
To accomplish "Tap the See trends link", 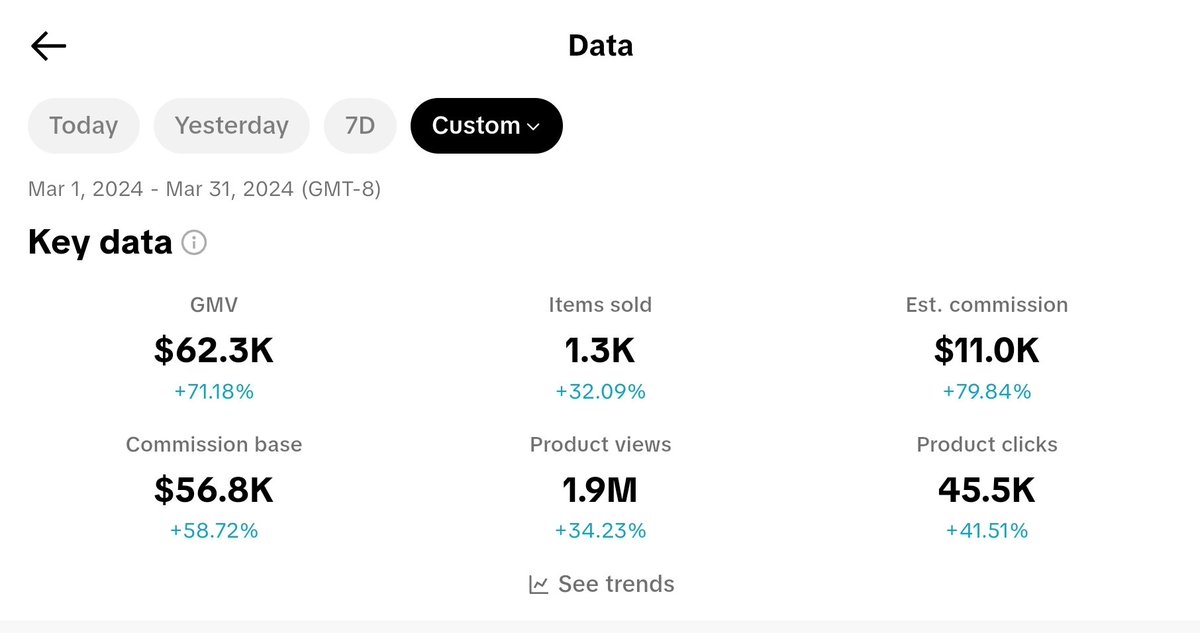I will pyautogui.click(x=602, y=584).
